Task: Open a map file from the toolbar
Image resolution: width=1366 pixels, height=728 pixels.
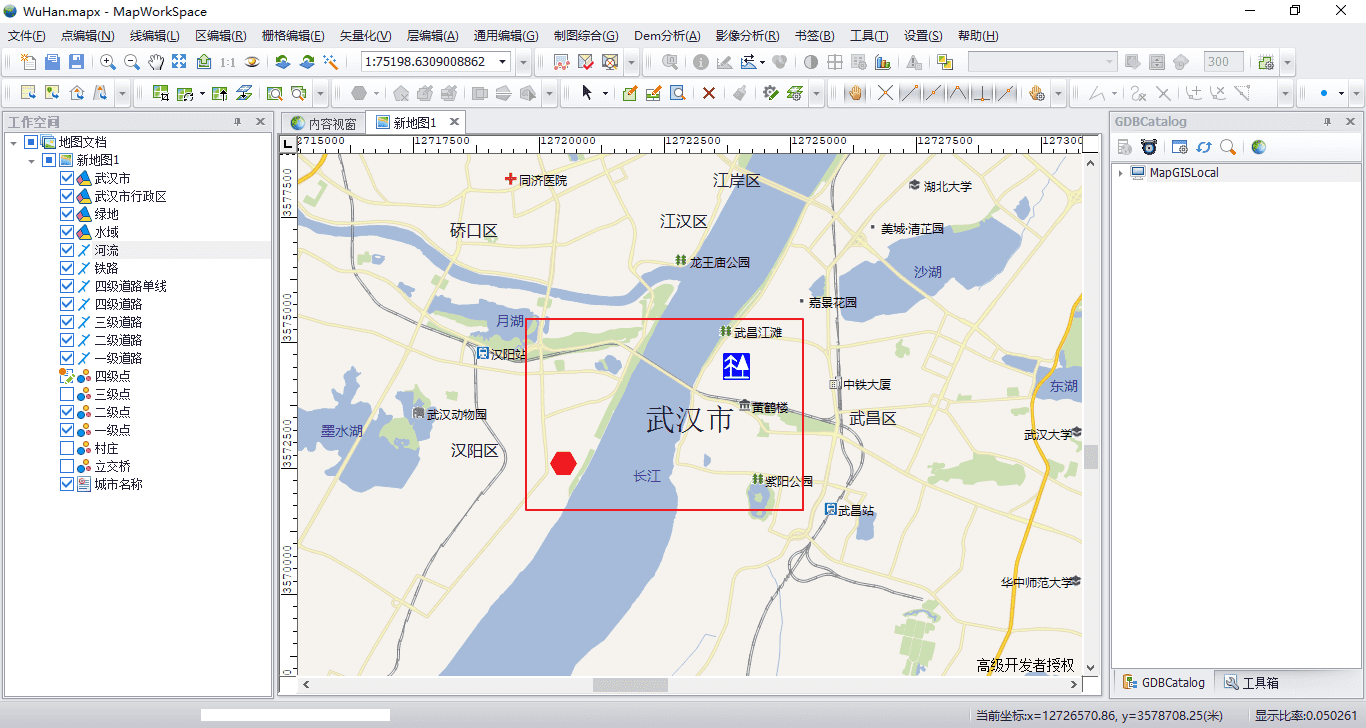Action: point(52,62)
